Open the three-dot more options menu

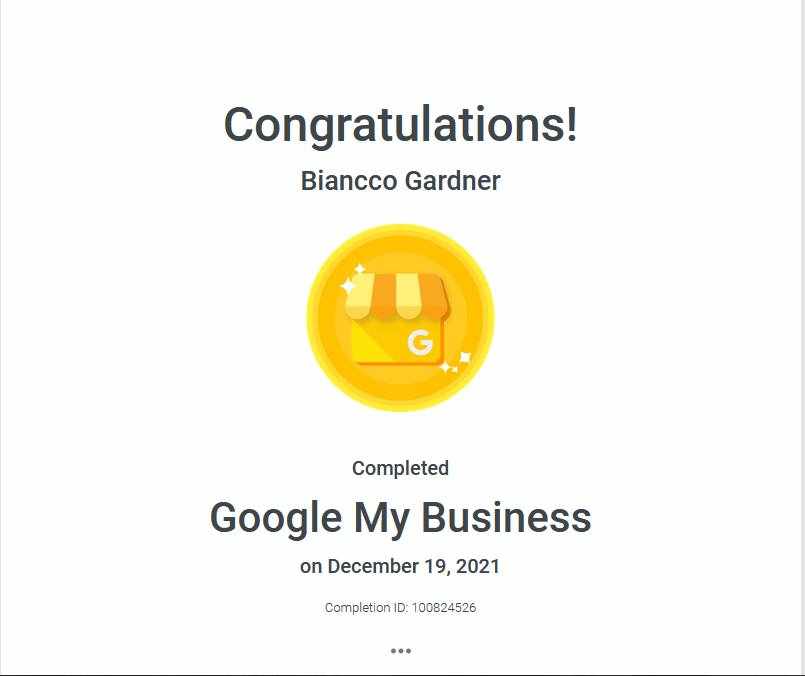400,651
